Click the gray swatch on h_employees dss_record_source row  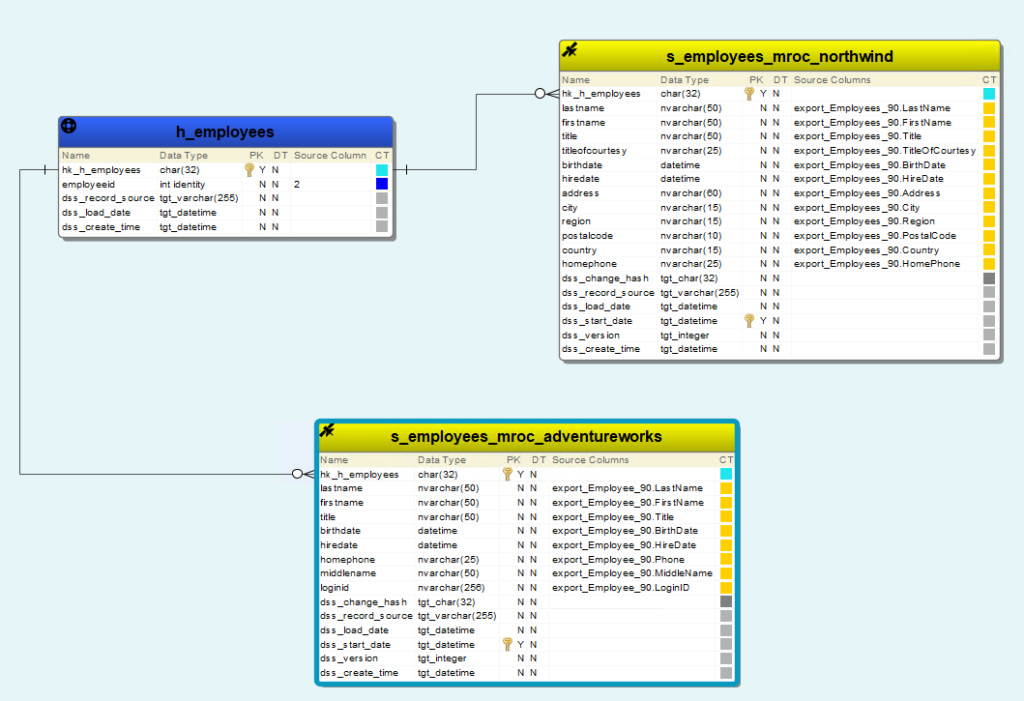[x=382, y=198]
